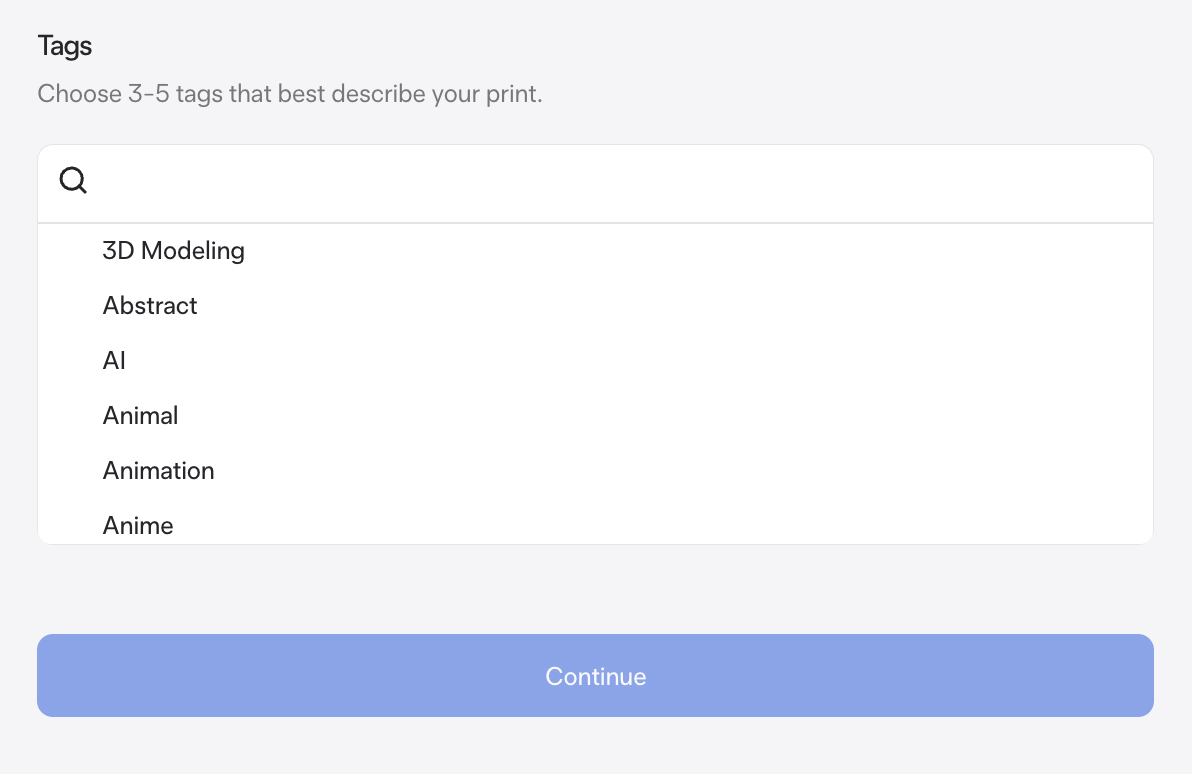Screen dimensions: 1192x774
Task: Mark the print as Animation
Action: [595, 471]
